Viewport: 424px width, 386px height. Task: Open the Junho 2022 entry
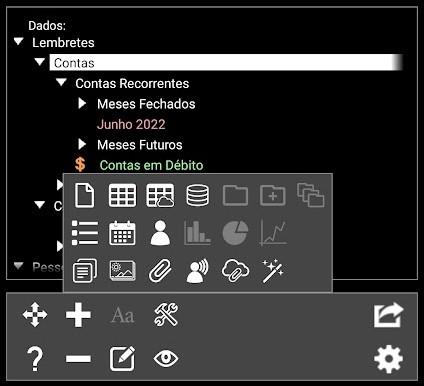coord(131,125)
